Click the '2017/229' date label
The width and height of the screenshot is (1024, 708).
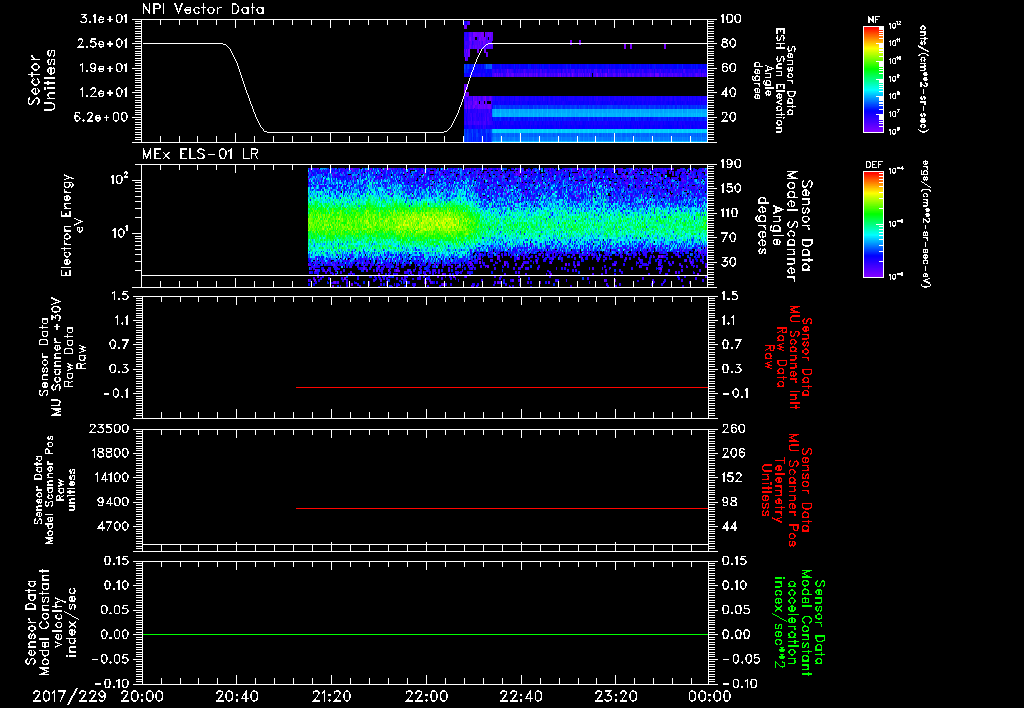click(69, 697)
